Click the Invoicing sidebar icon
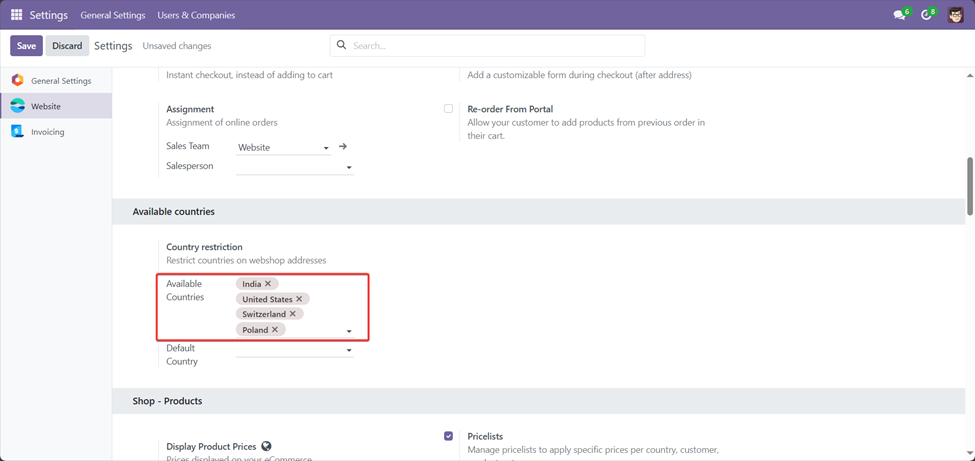The width and height of the screenshot is (975, 461). tap(17, 132)
